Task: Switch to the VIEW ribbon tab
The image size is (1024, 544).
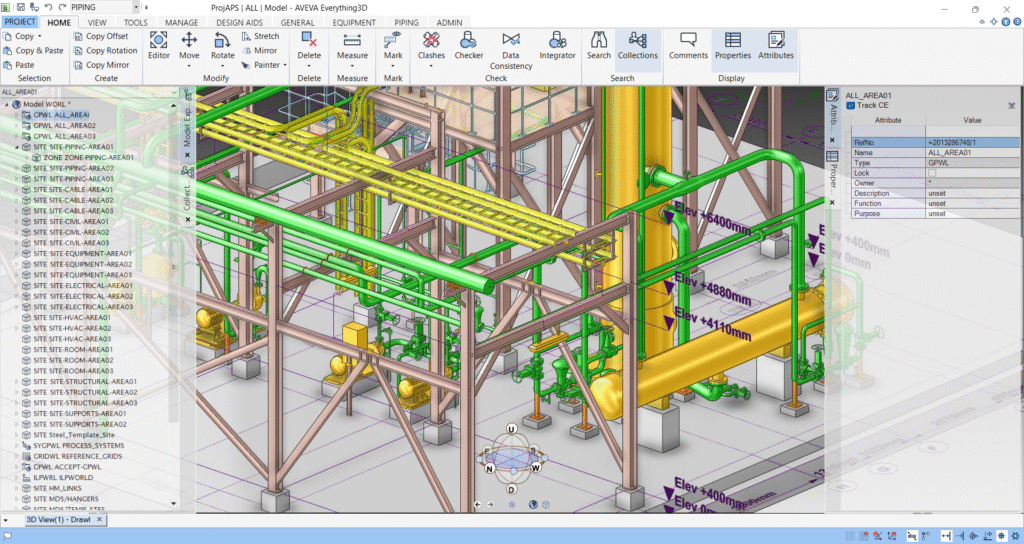Action: 97,22
